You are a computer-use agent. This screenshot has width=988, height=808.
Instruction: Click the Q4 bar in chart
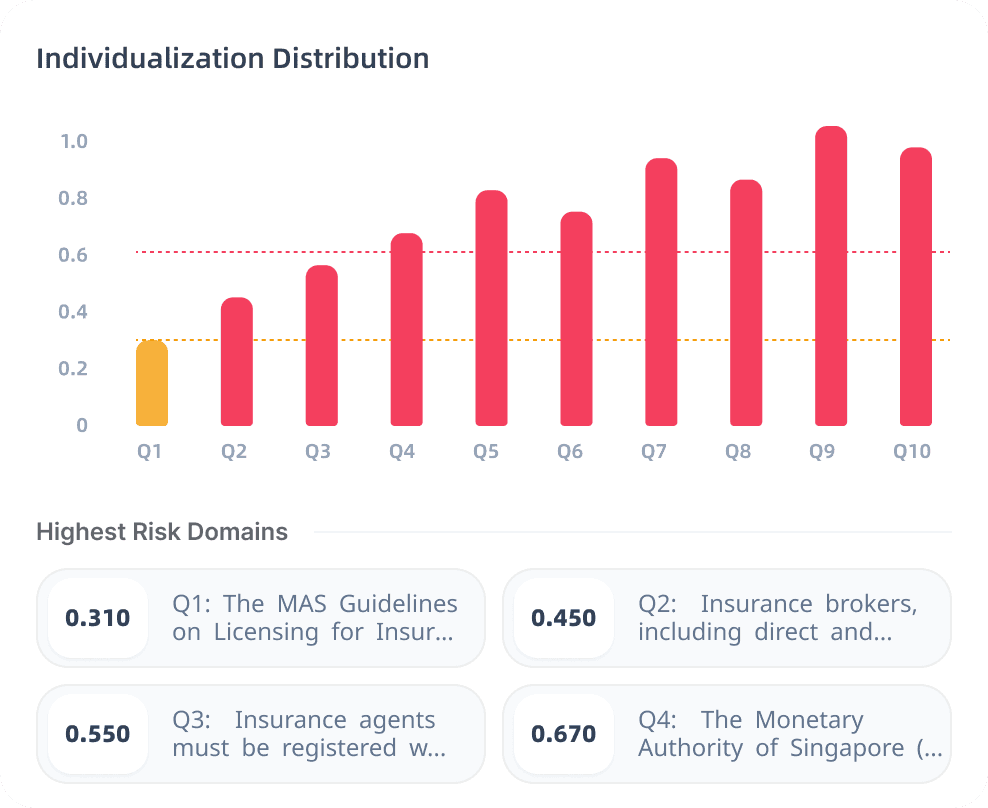[406, 330]
